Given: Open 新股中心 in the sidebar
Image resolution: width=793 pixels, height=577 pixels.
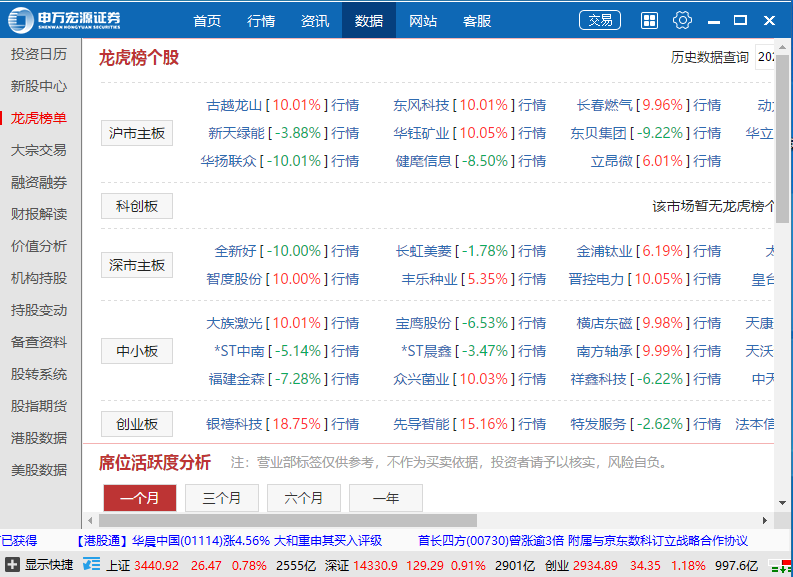Looking at the screenshot, I should (39, 86).
